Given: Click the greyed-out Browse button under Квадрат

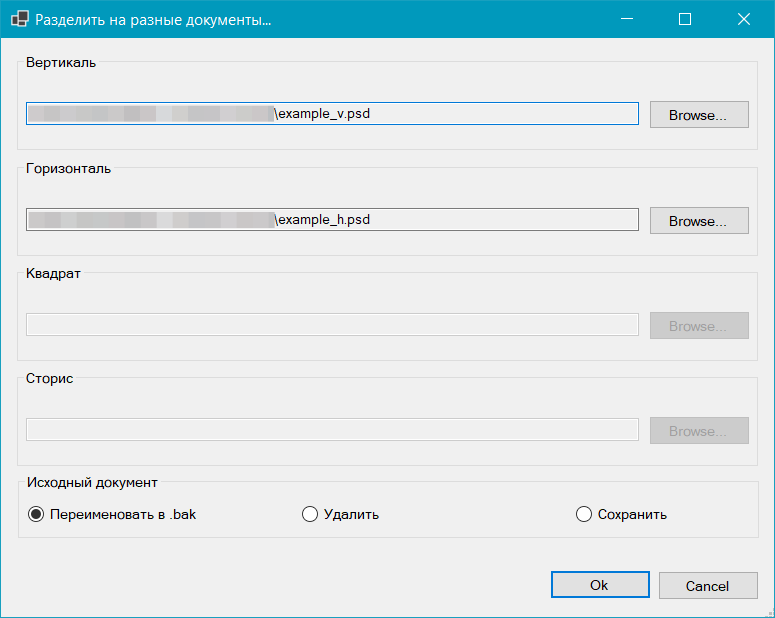Looking at the screenshot, I should pyautogui.click(x=699, y=326).
